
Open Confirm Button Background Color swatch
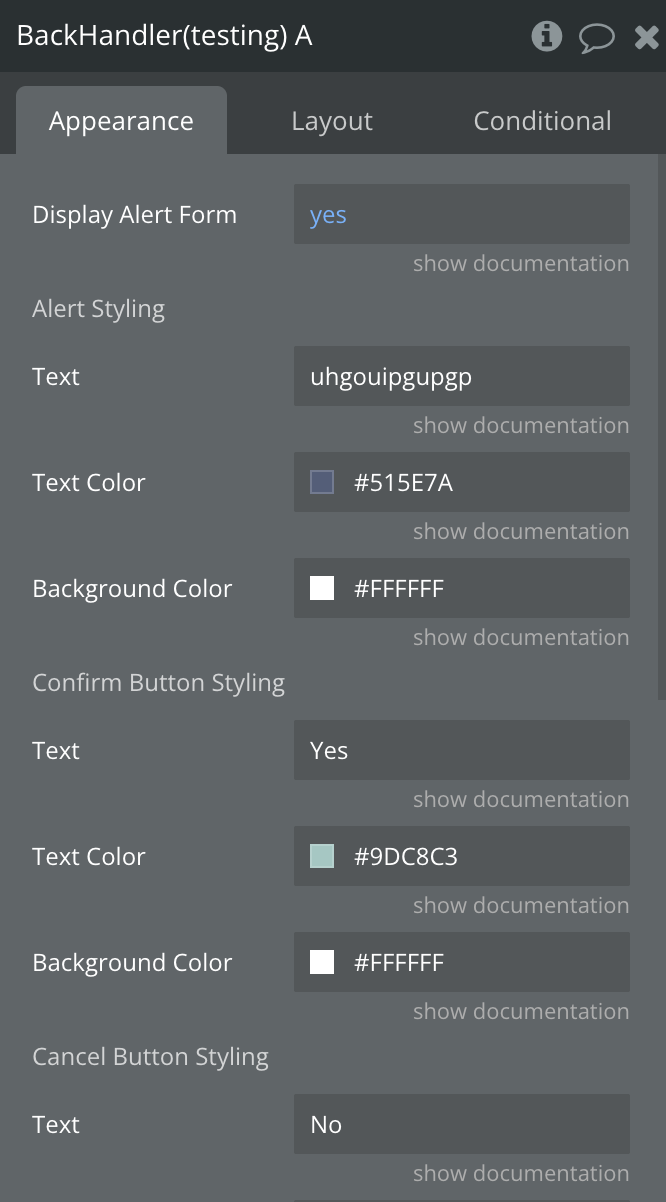pos(322,963)
